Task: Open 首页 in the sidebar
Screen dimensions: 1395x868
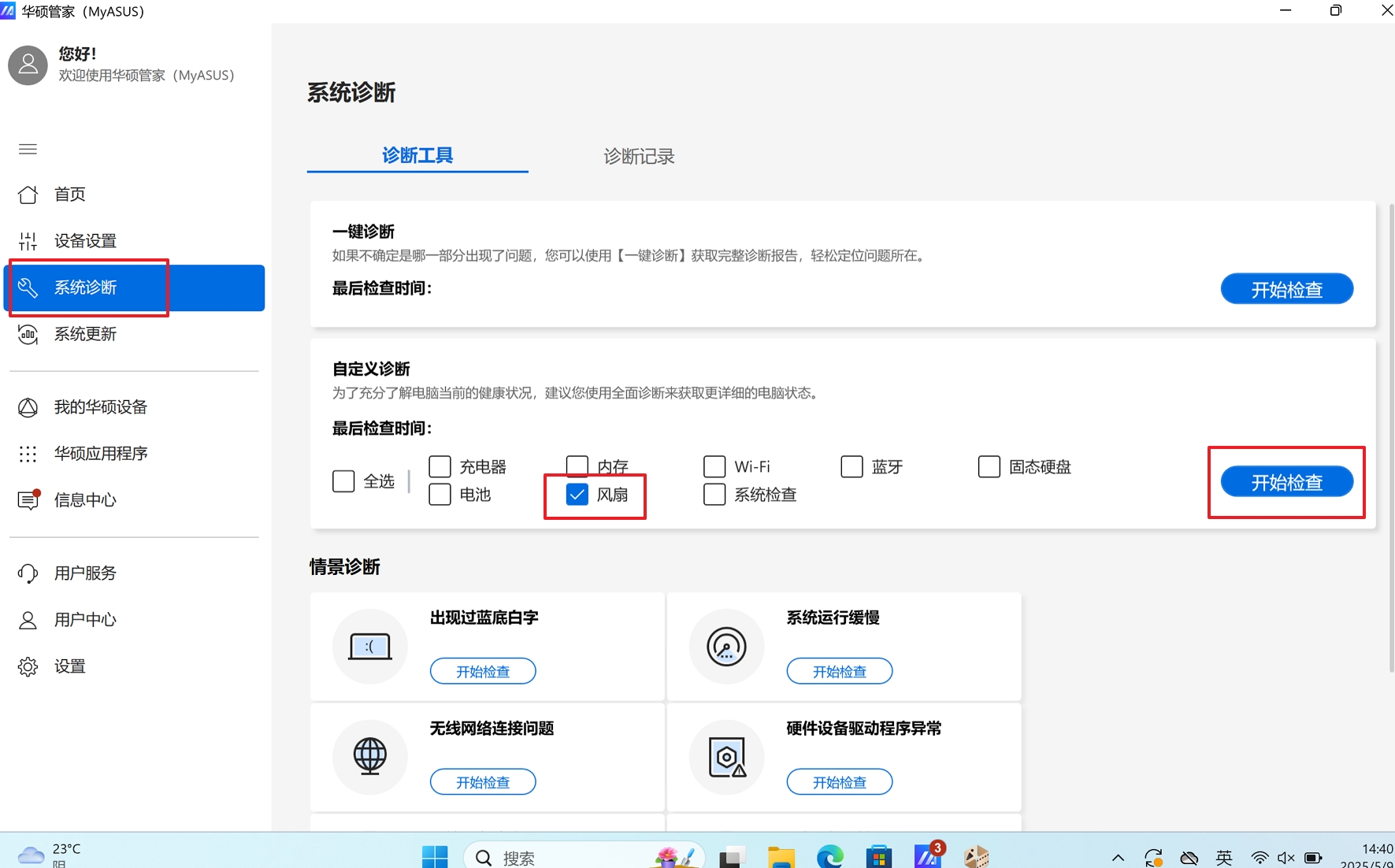Action: click(x=134, y=195)
